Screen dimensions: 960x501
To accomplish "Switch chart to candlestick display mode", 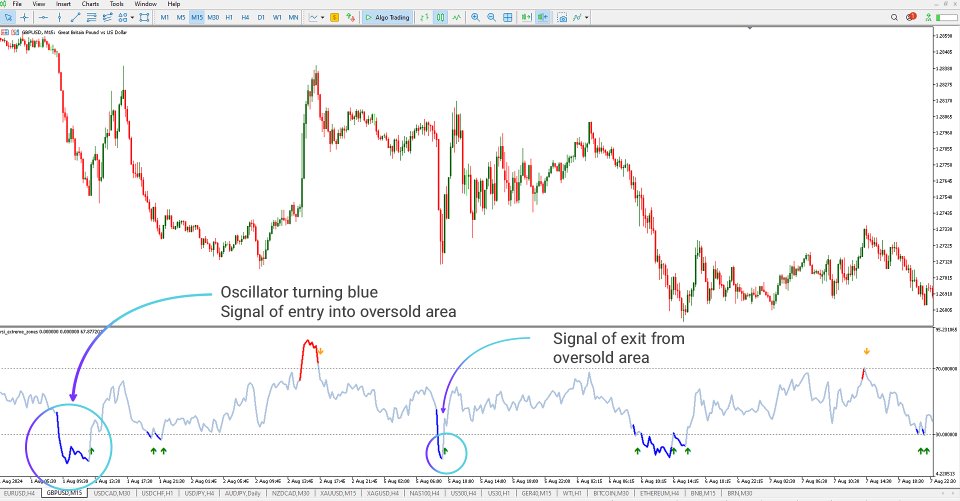I will 440,18.
